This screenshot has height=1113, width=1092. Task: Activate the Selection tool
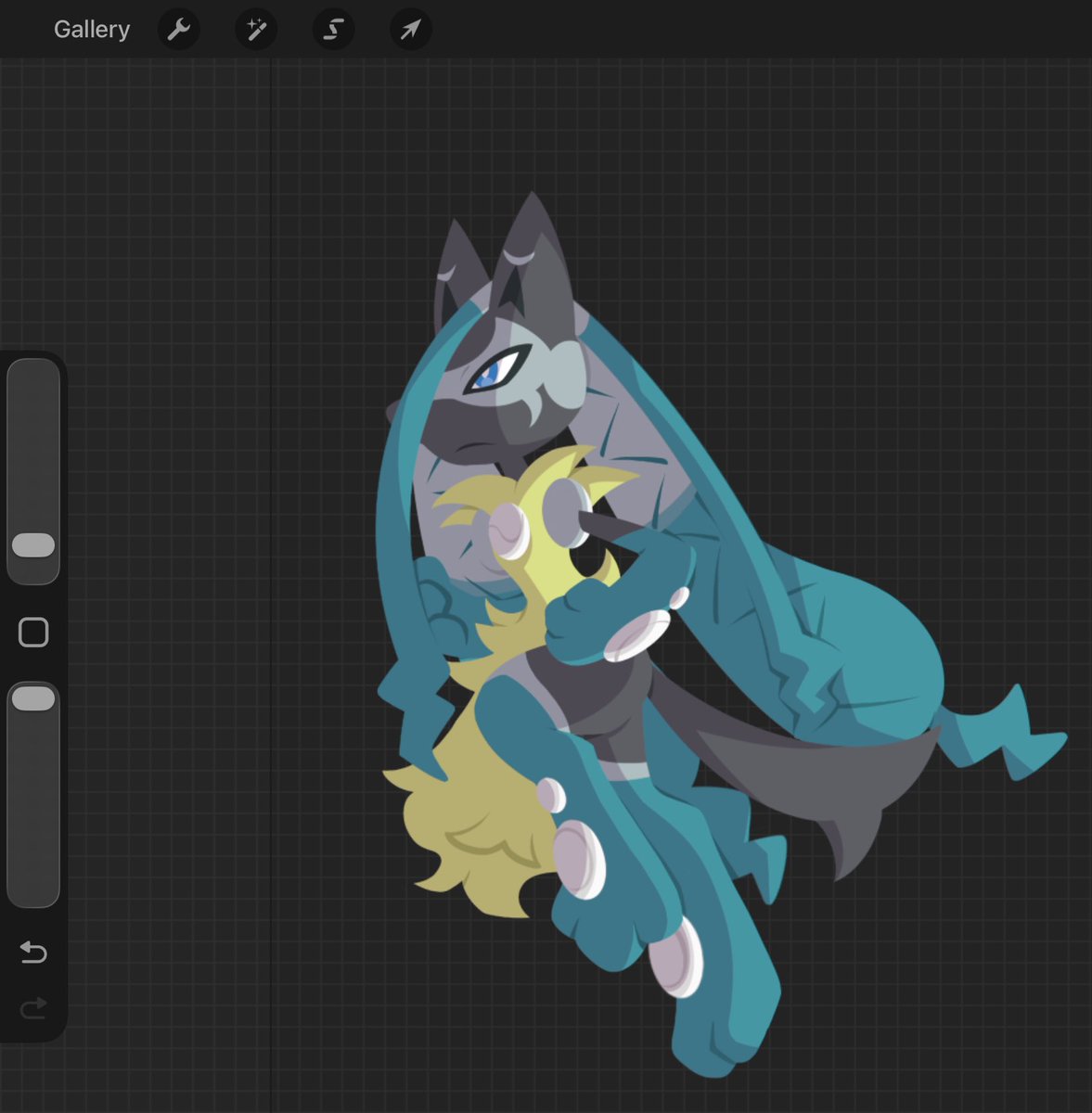pos(333,30)
